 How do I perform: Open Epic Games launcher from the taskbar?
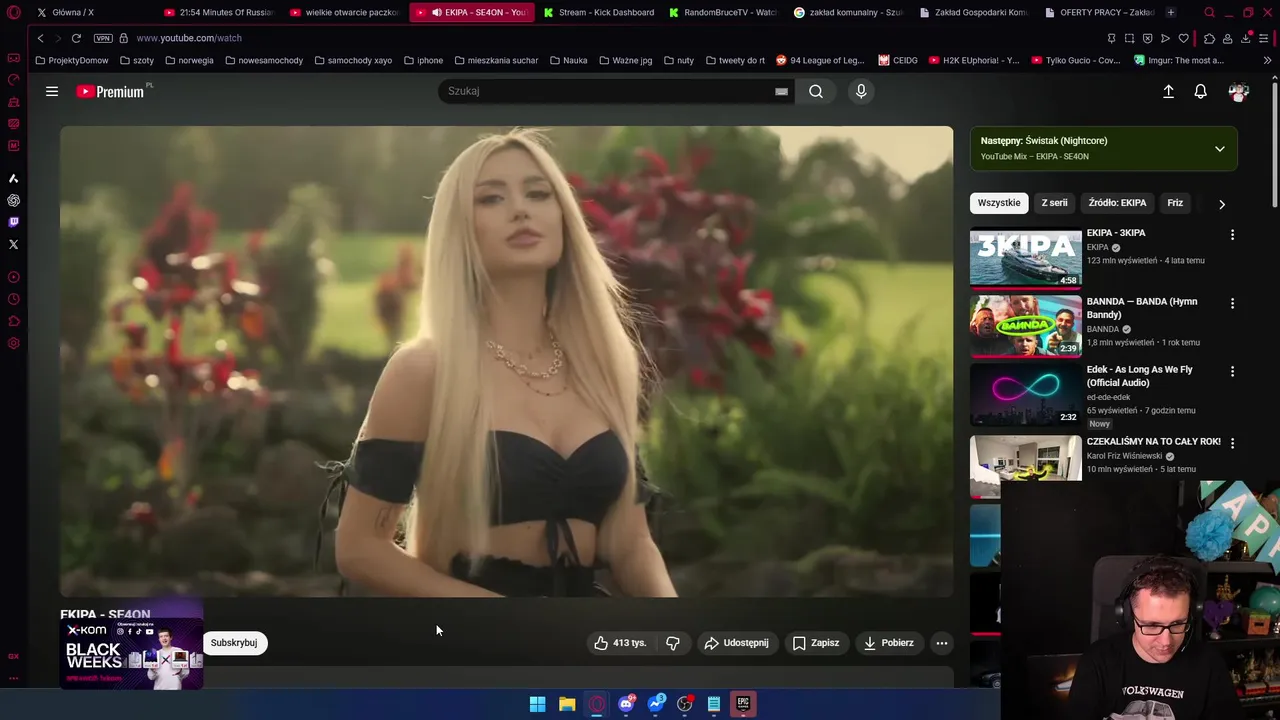click(x=743, y=704)
